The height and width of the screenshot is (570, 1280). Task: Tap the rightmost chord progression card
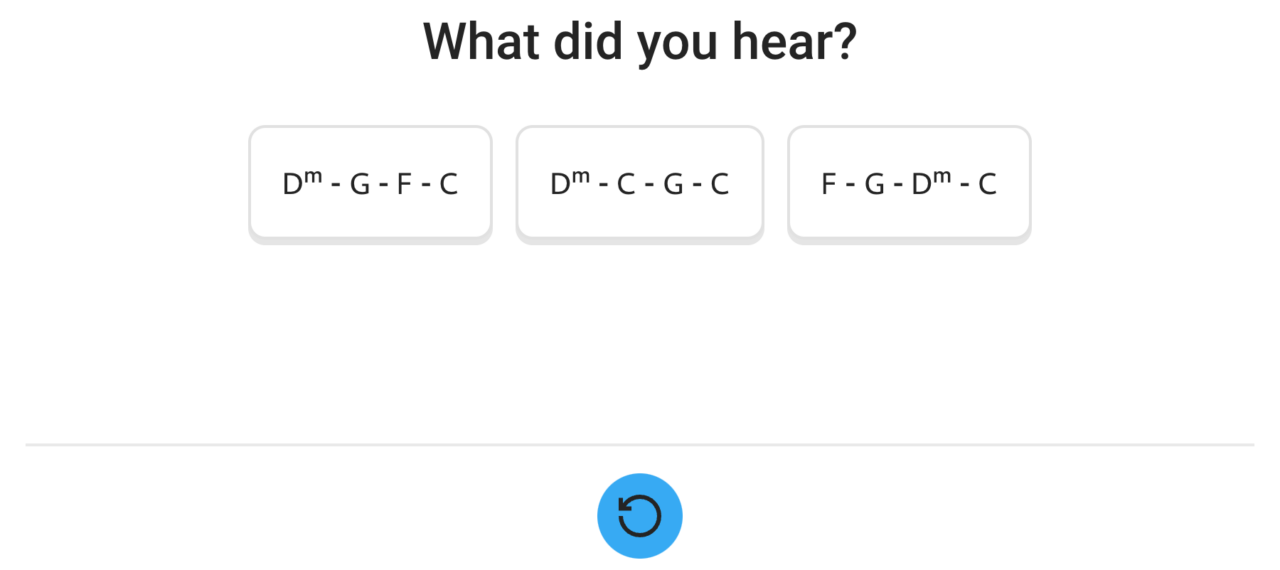click(x=909, y=183)
